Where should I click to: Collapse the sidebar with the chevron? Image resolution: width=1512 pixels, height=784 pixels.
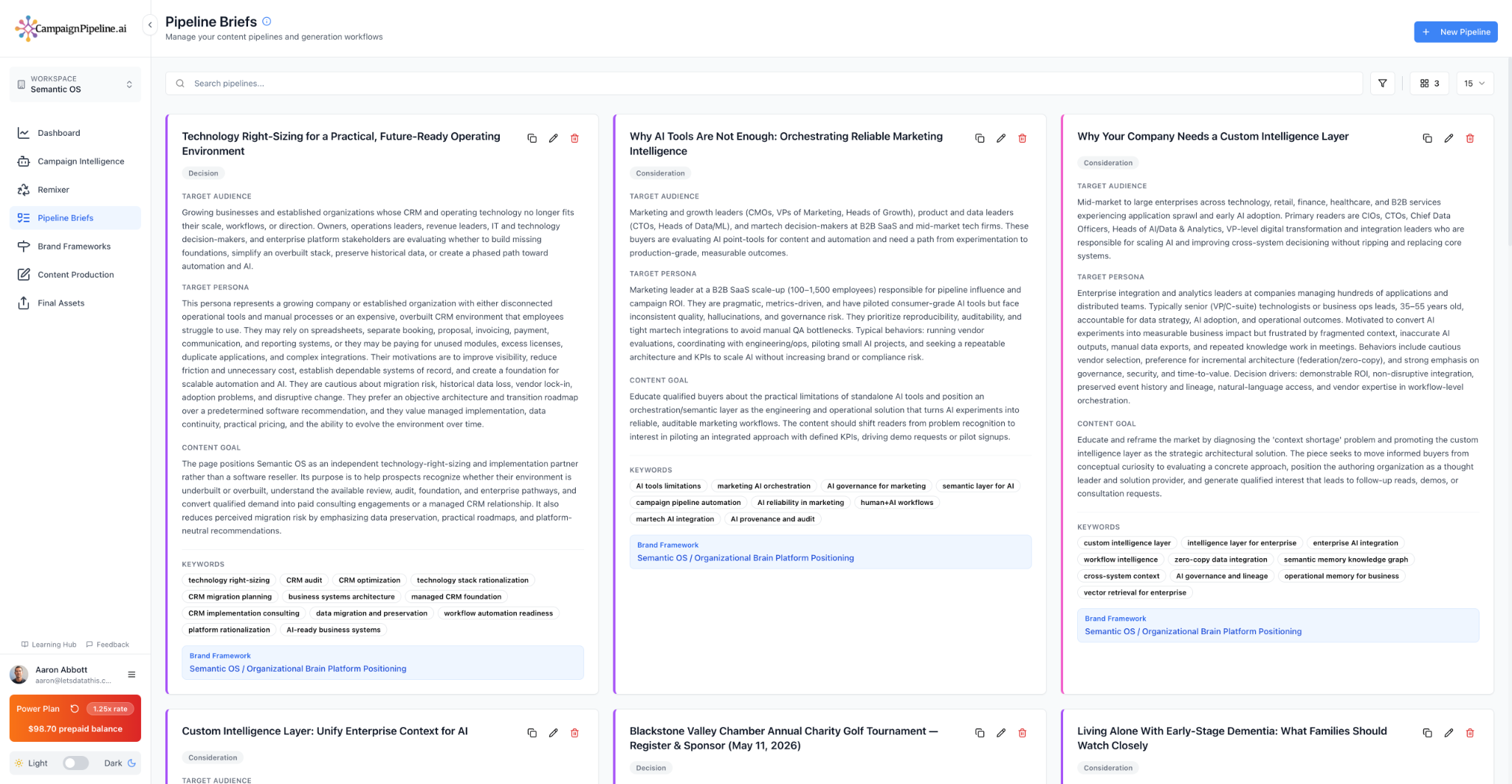coord(150,25)
